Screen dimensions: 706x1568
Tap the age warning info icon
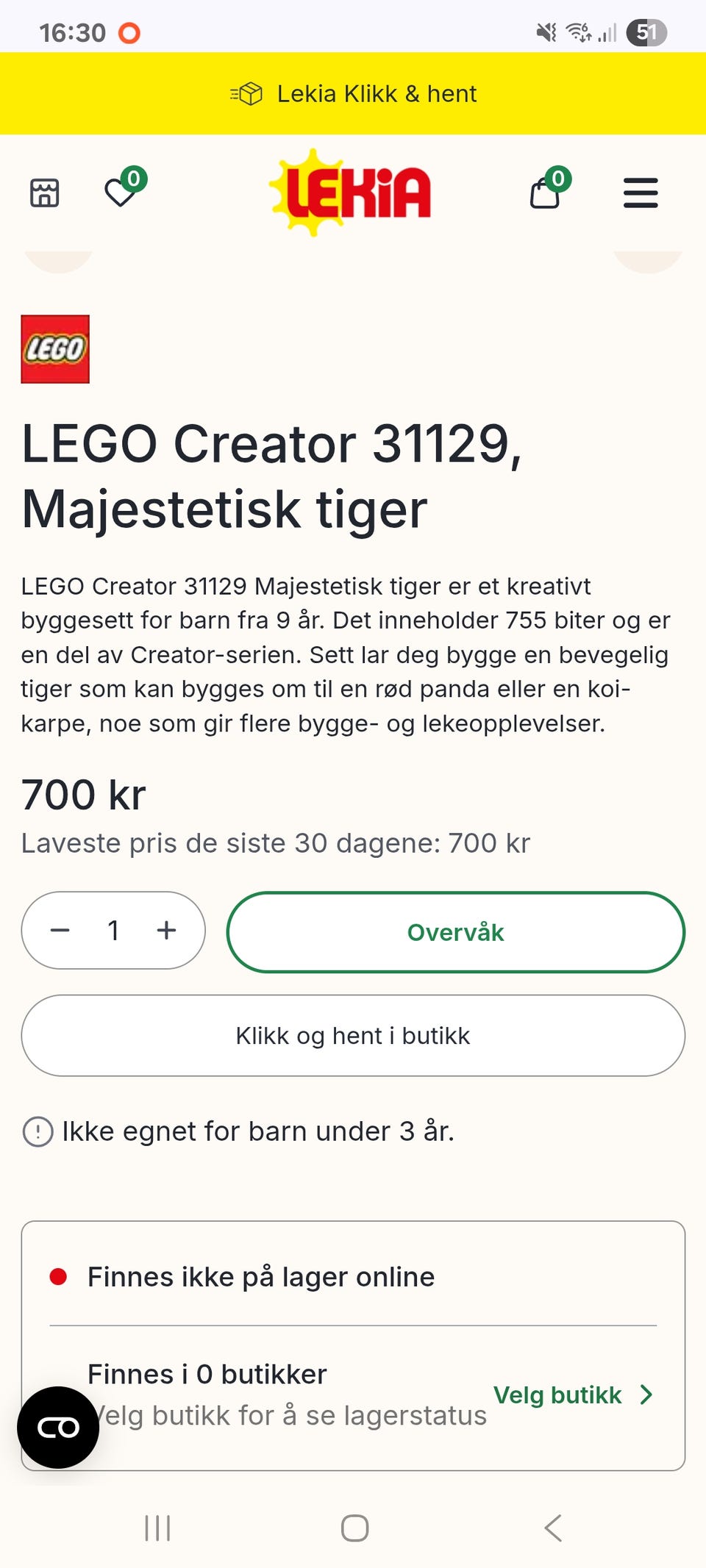(x=38, y=1132)
